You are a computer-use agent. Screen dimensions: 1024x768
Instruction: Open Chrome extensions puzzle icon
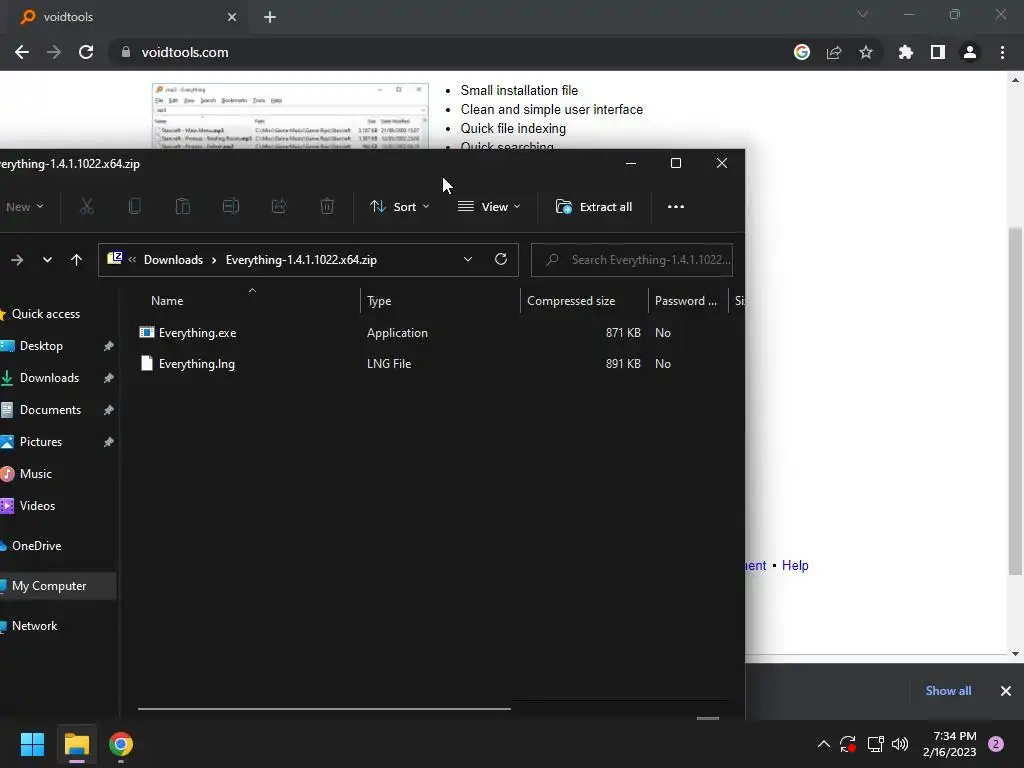click(906, 52)
